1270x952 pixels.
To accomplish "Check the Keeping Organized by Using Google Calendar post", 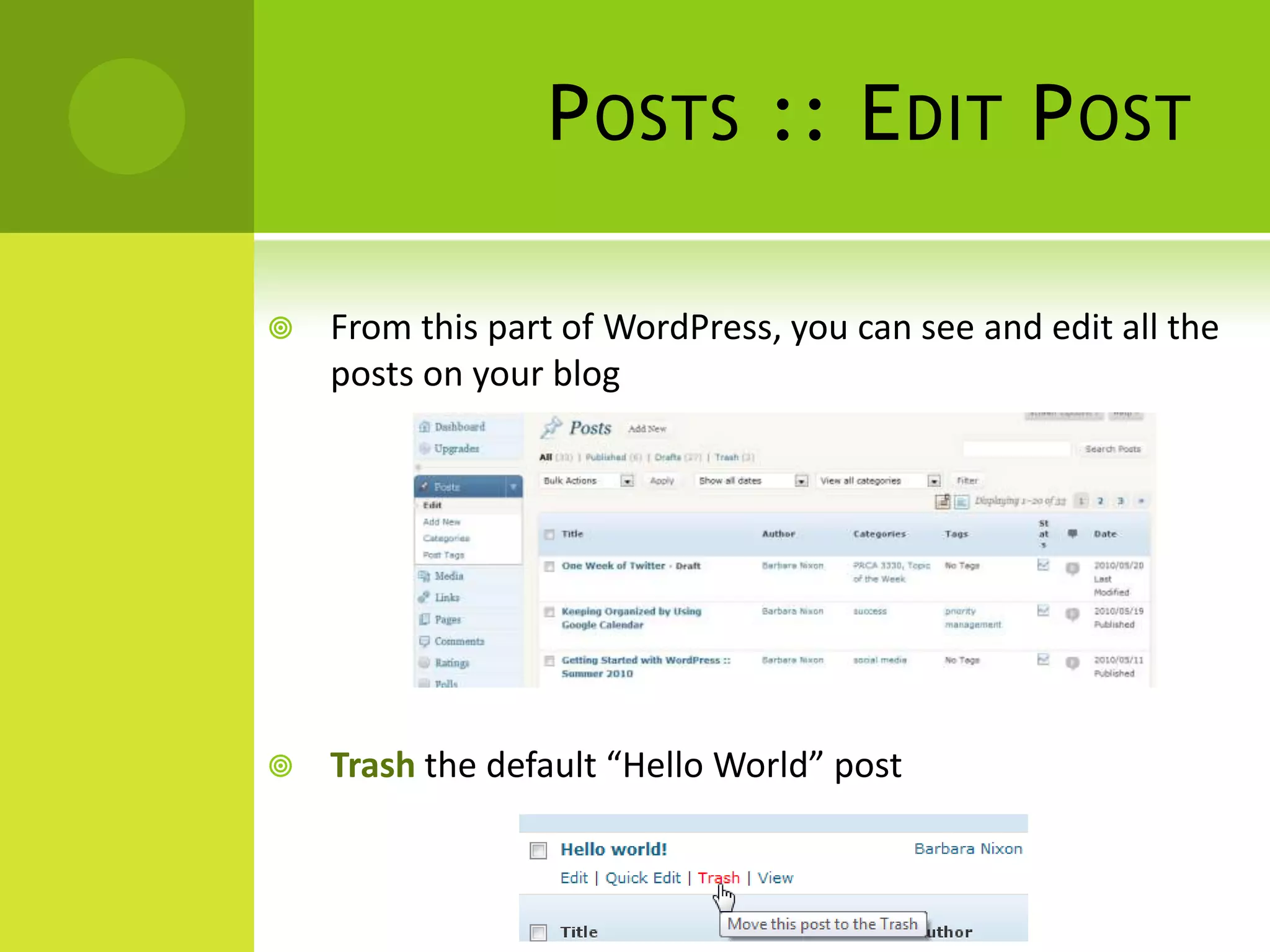I will pos(549,612).
